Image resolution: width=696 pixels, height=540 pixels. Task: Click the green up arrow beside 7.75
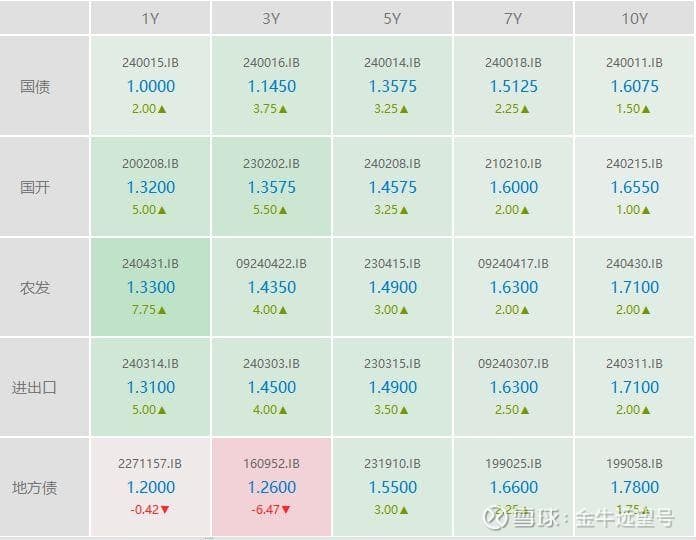pyautogui.click(x=162, y=310)
